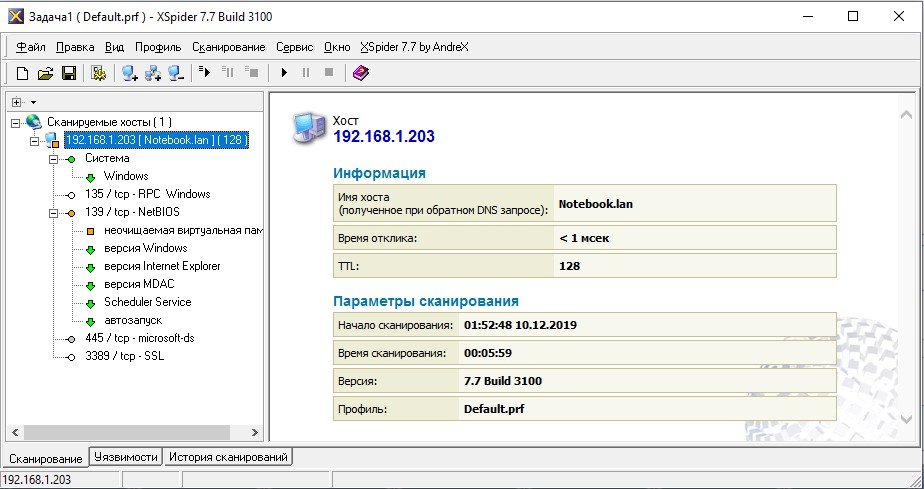Click the large computer icon beside Хост

point(309,129)
